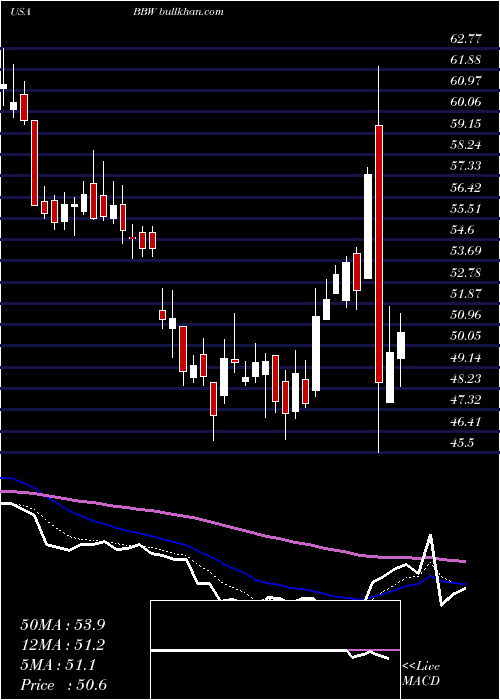Click the 55.51 price axis label
The width and height of the screenshot is (500, 700).
(x=466, y=208)
